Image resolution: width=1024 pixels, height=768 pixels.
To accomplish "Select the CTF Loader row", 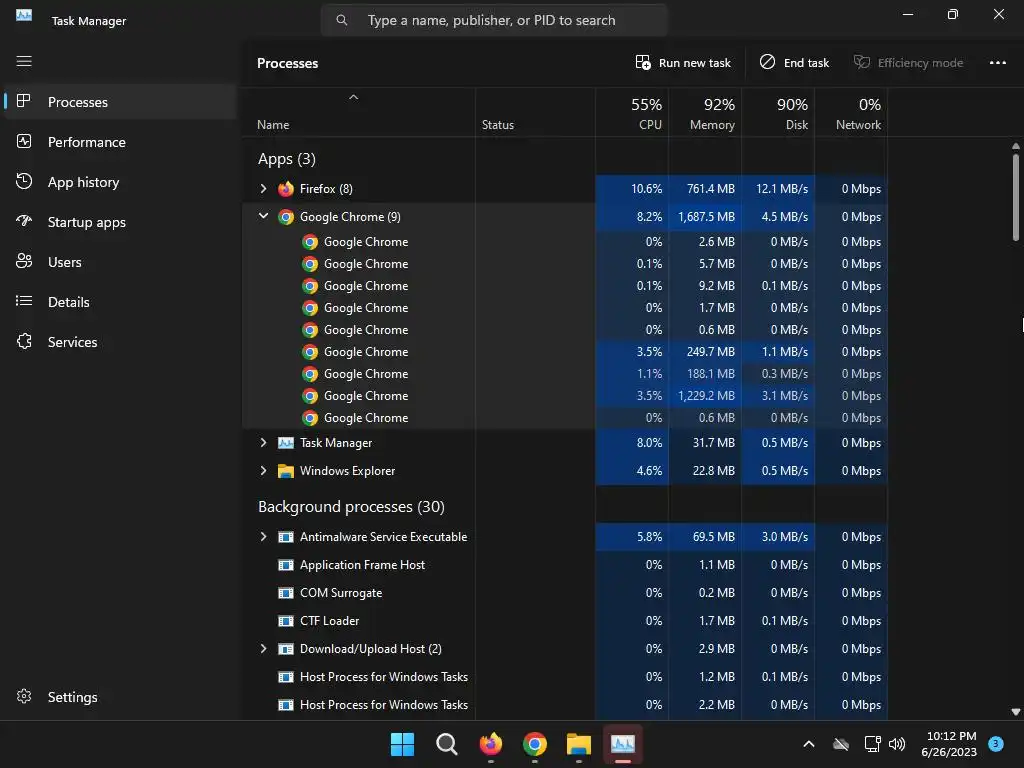I will tap(565, 621).
